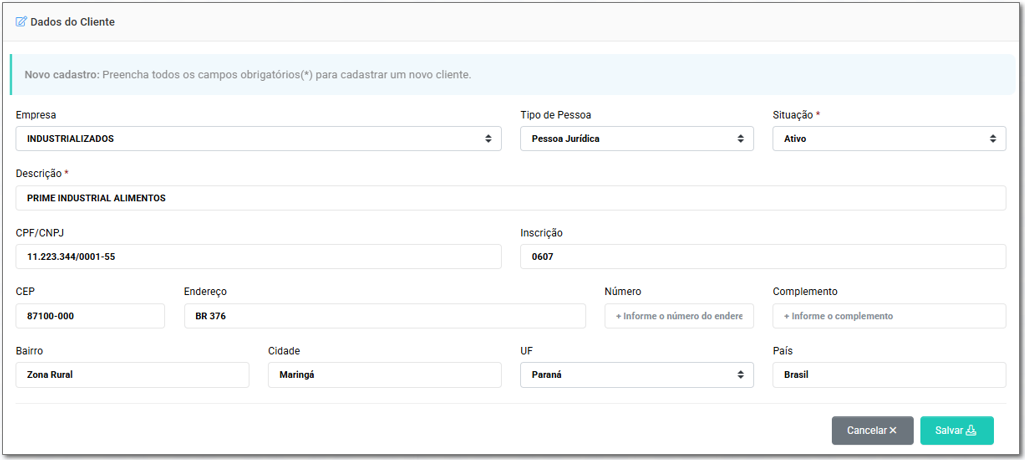Focus the País field showing Brasil
The width and height of the screenshot is (1025, 460).
point(888,375)
